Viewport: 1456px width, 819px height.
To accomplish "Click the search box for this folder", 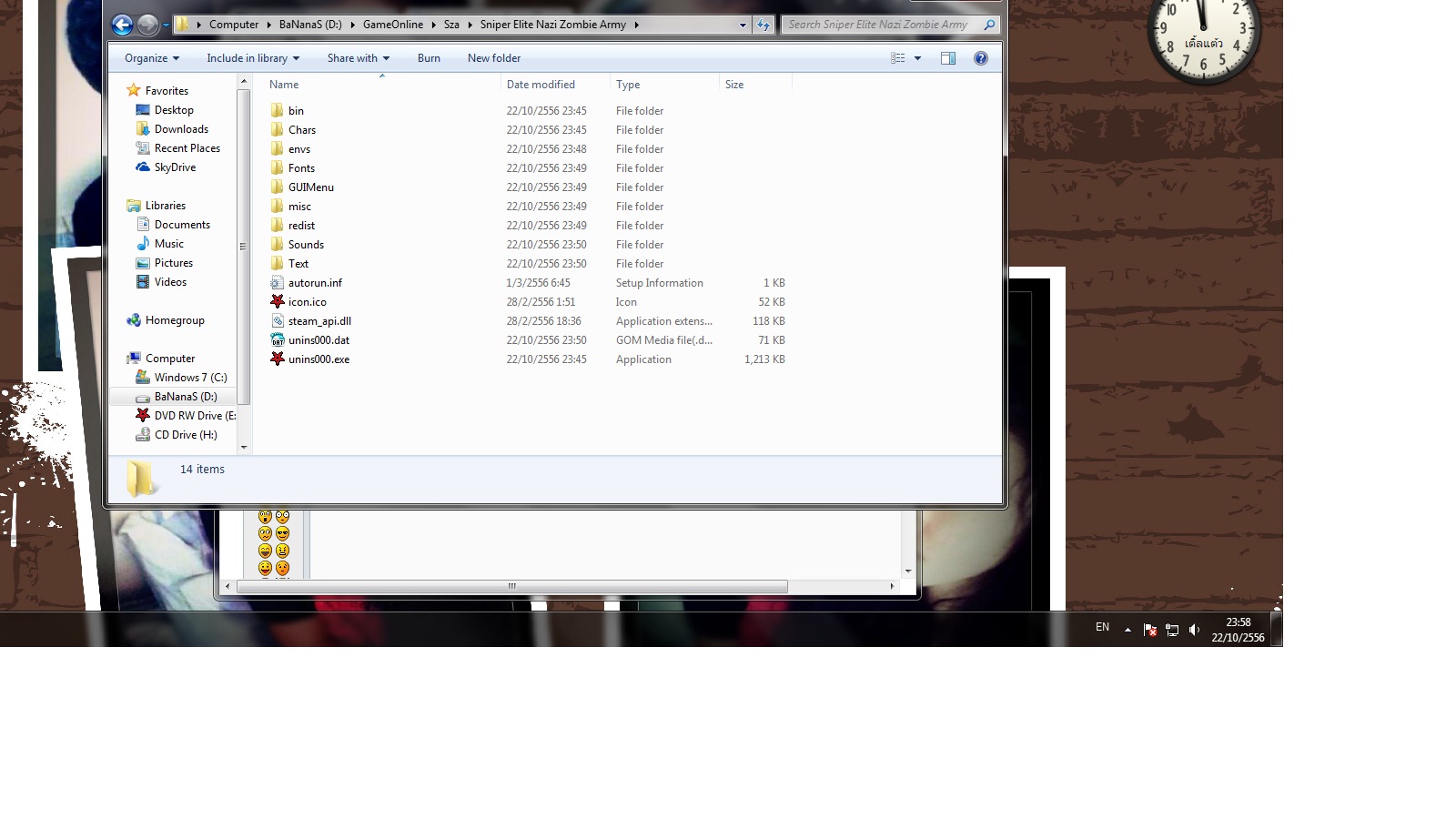I will [x=879, y=25].
